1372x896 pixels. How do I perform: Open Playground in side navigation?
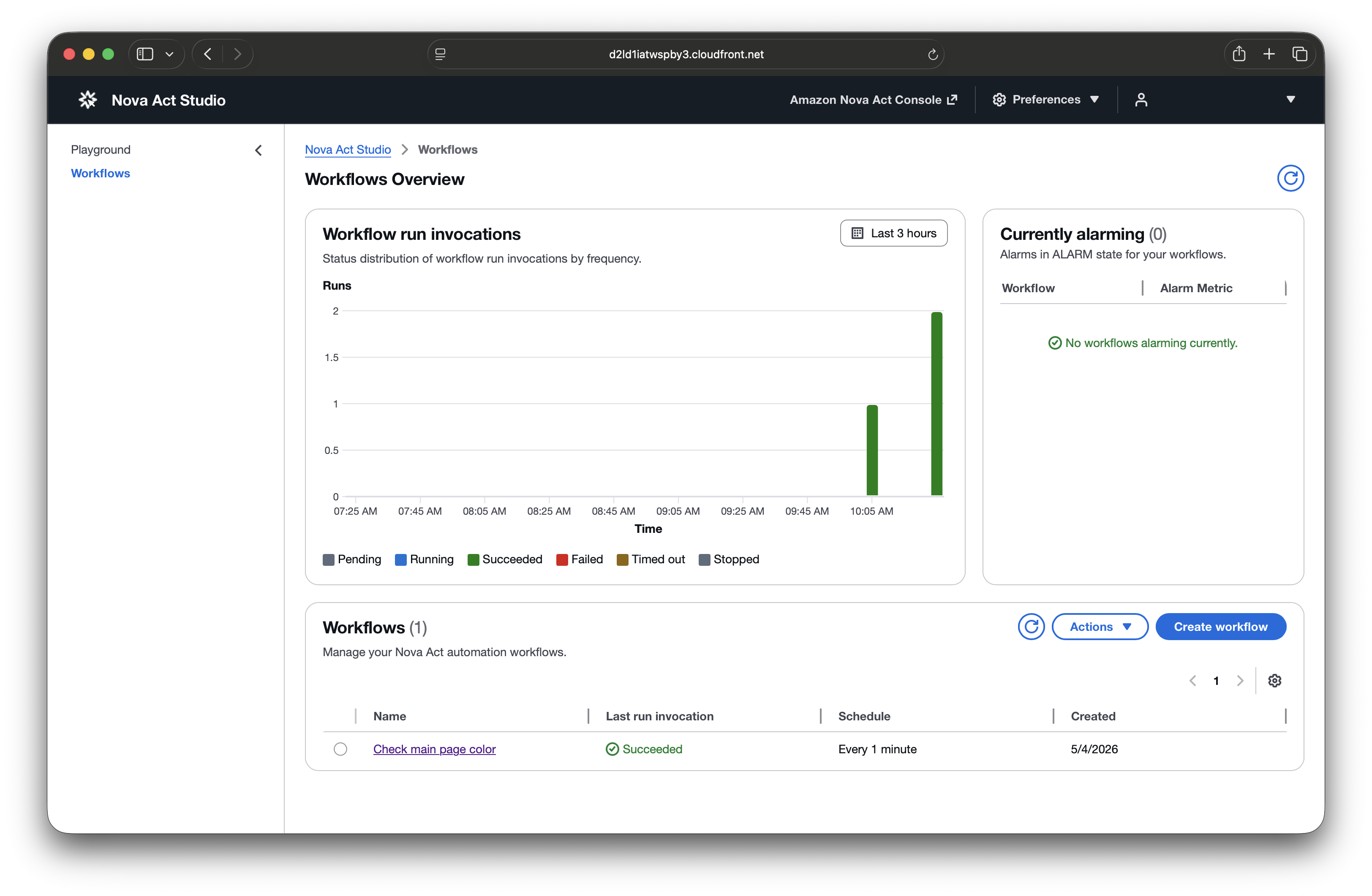pyautogui.click(x=101, y=150)
